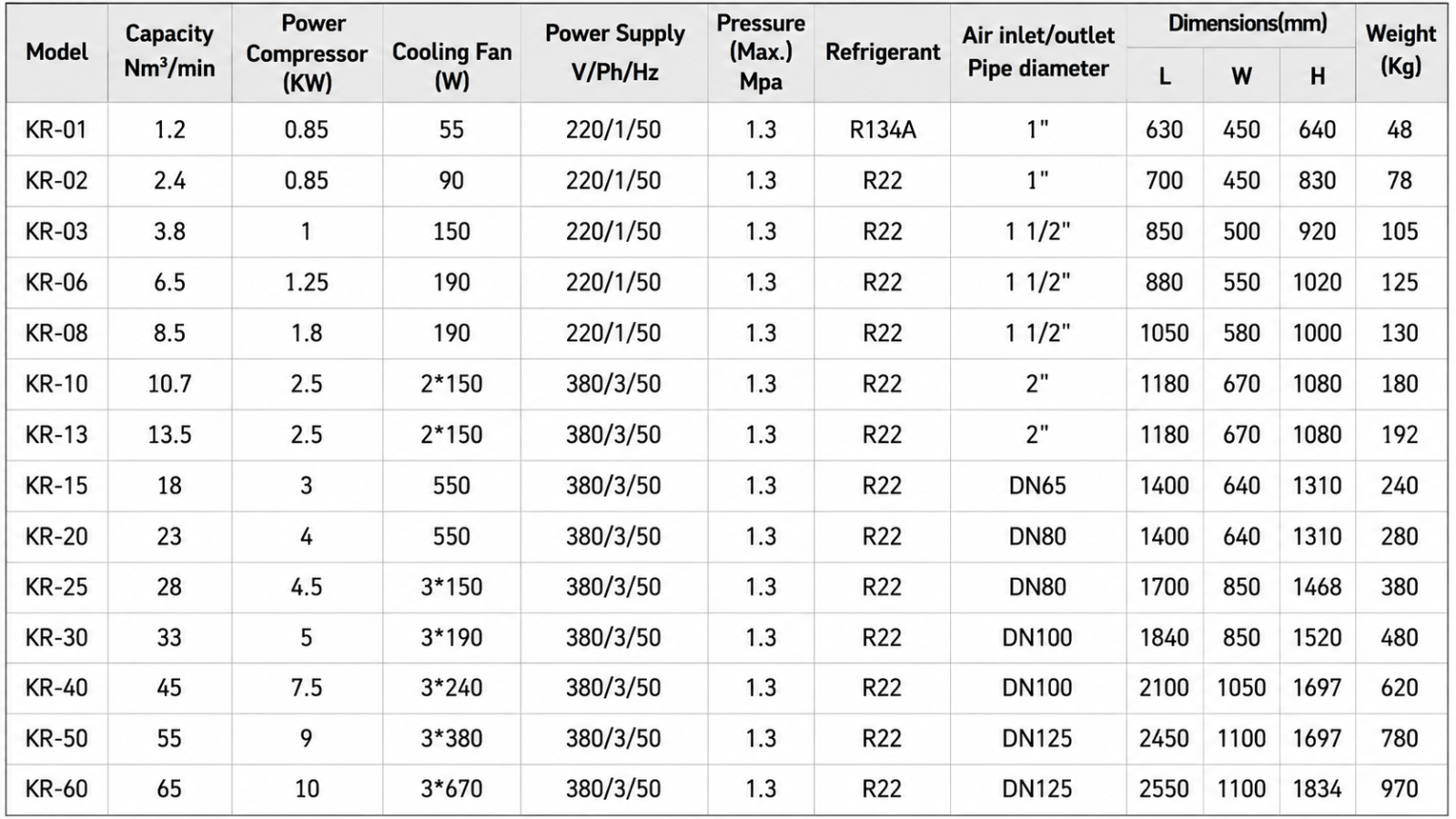Image resolution: width=1456 pixels, height=819 pixels.
Task: Click the 13.5 capacity value
Action: click(x=169, y=434)
